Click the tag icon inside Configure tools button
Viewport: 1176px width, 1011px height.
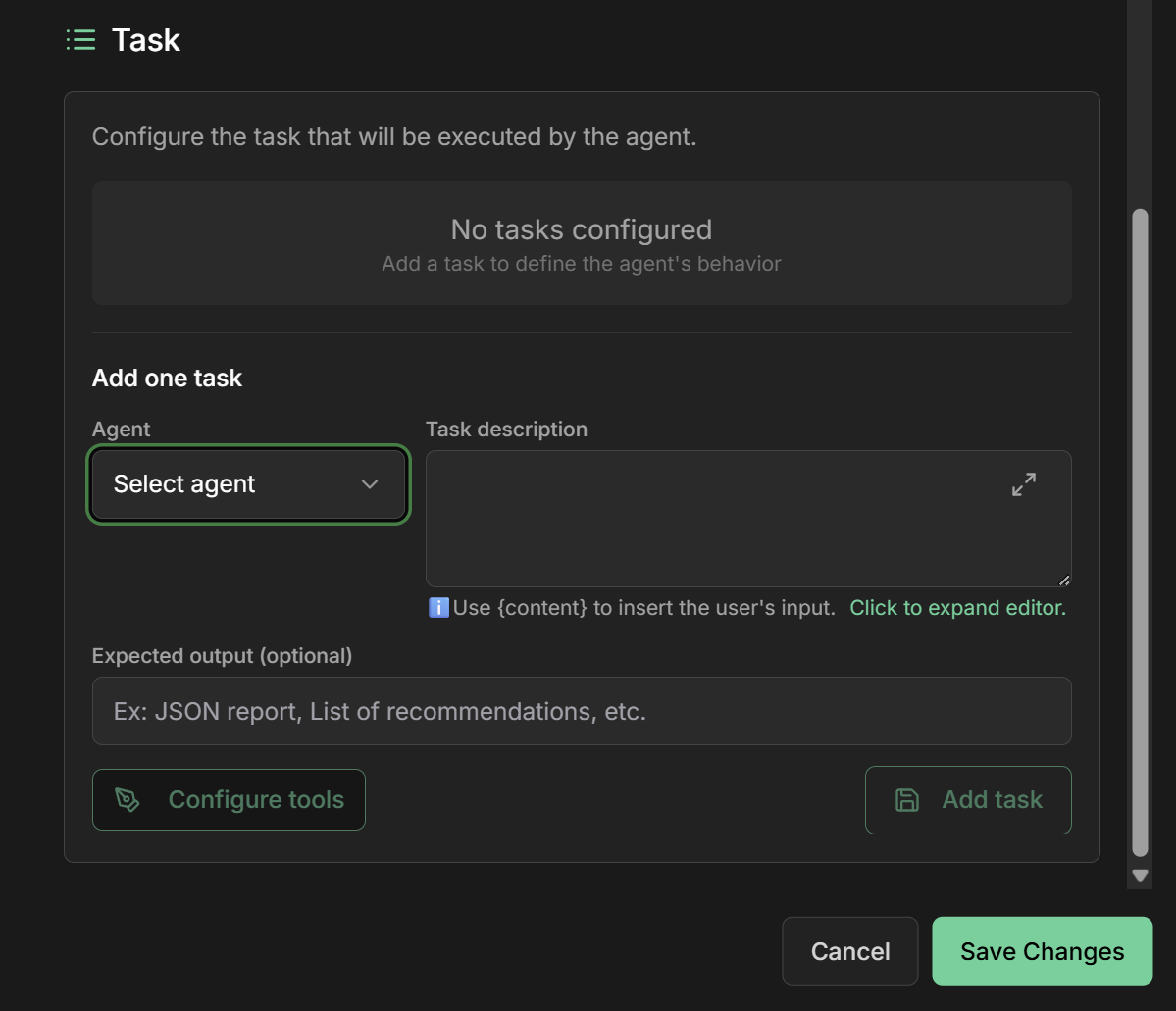point(128,799)
